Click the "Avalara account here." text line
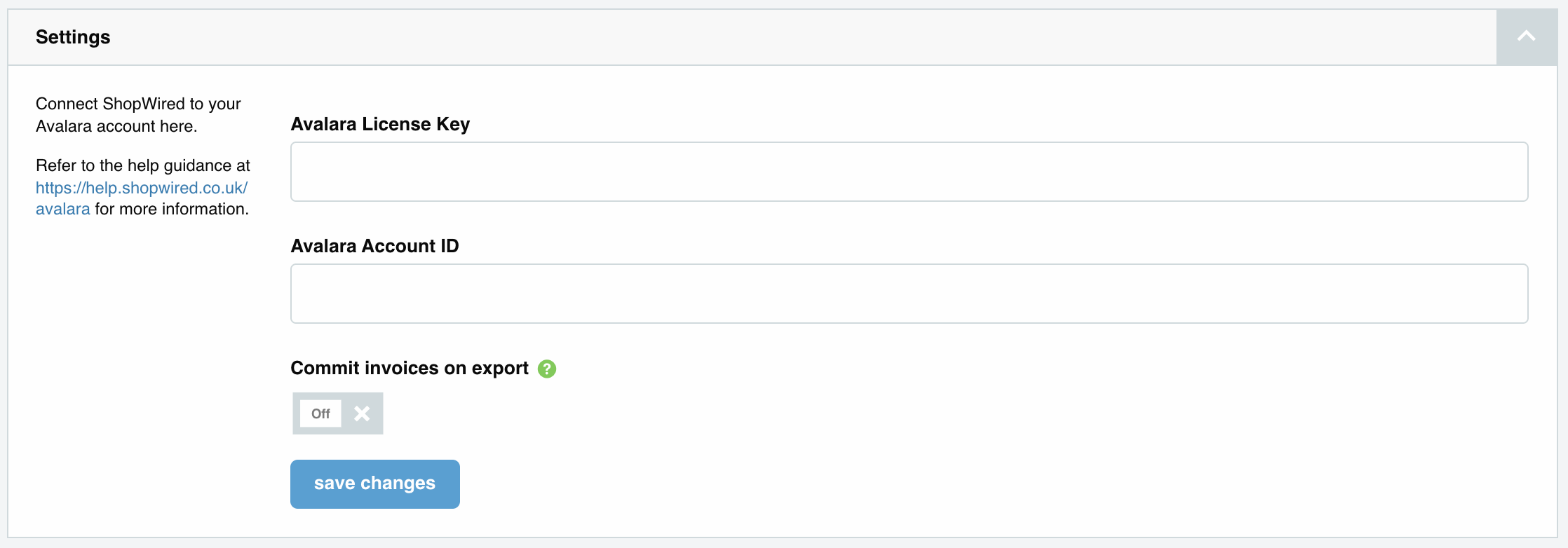1568x548 pixels. (x=116, y=126)
